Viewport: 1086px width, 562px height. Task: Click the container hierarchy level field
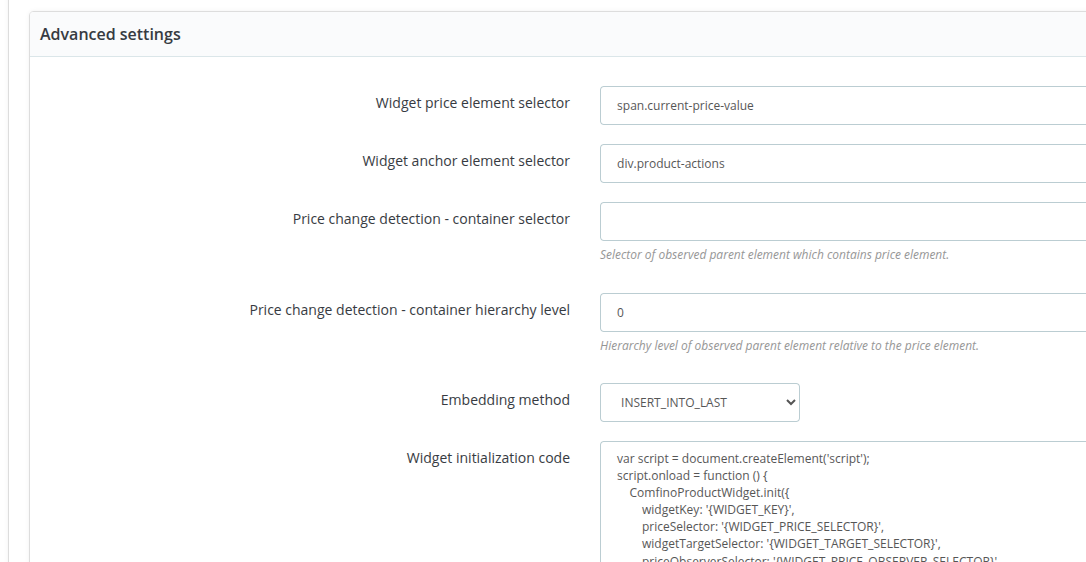(843, 313)
